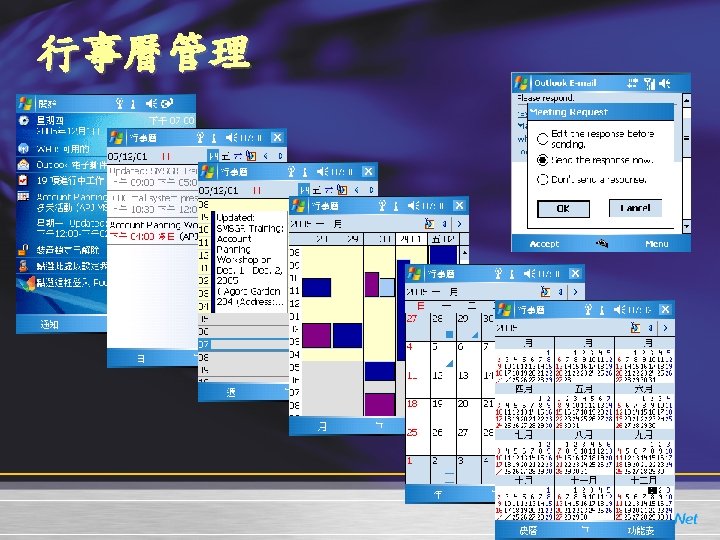This screenshot has height=540, width=720.
Task: Select 'Don't send a response' option
Action: coord(542,179)
